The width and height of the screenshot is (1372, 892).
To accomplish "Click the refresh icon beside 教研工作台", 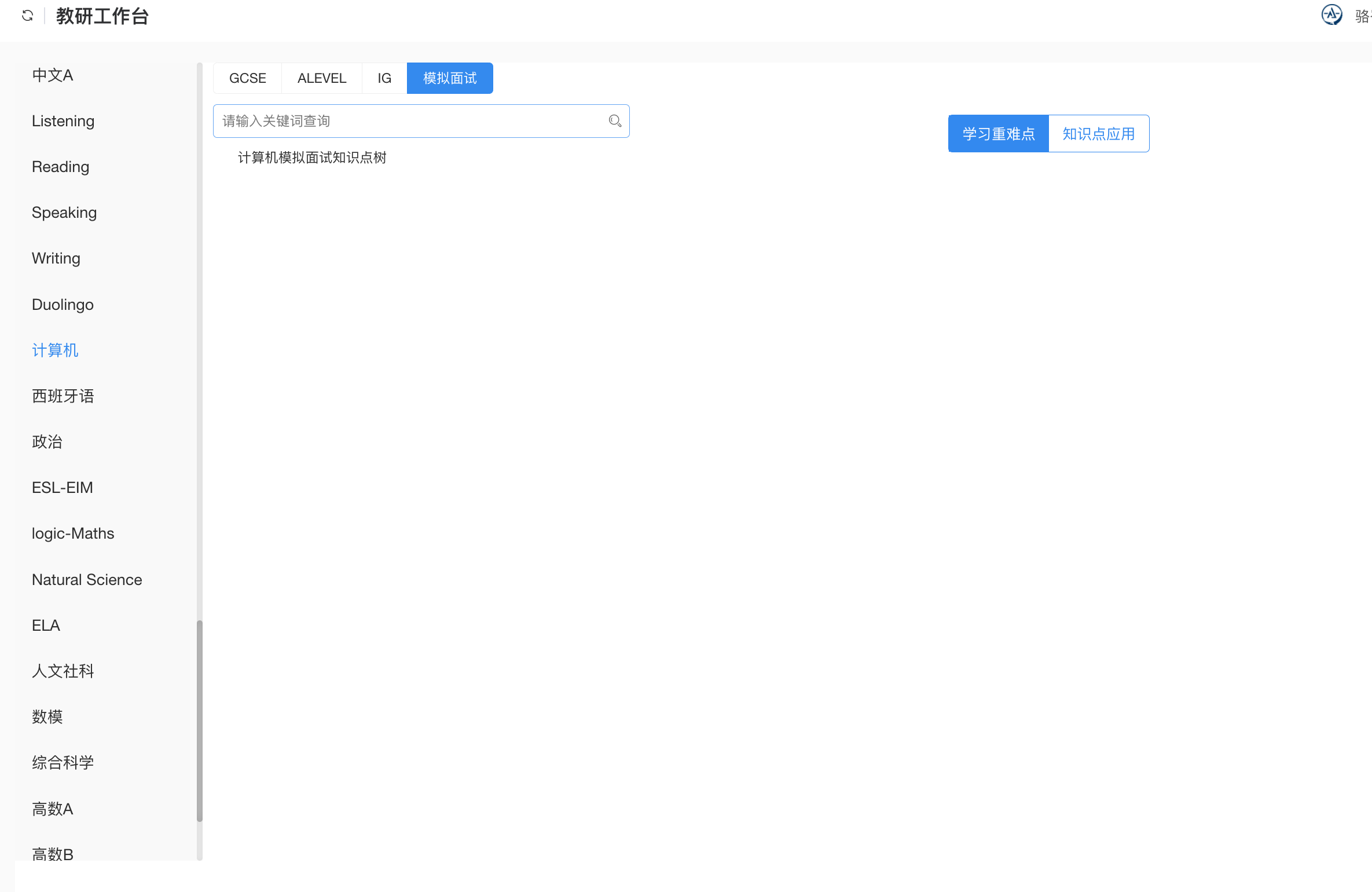I will (x=27, y=16).
